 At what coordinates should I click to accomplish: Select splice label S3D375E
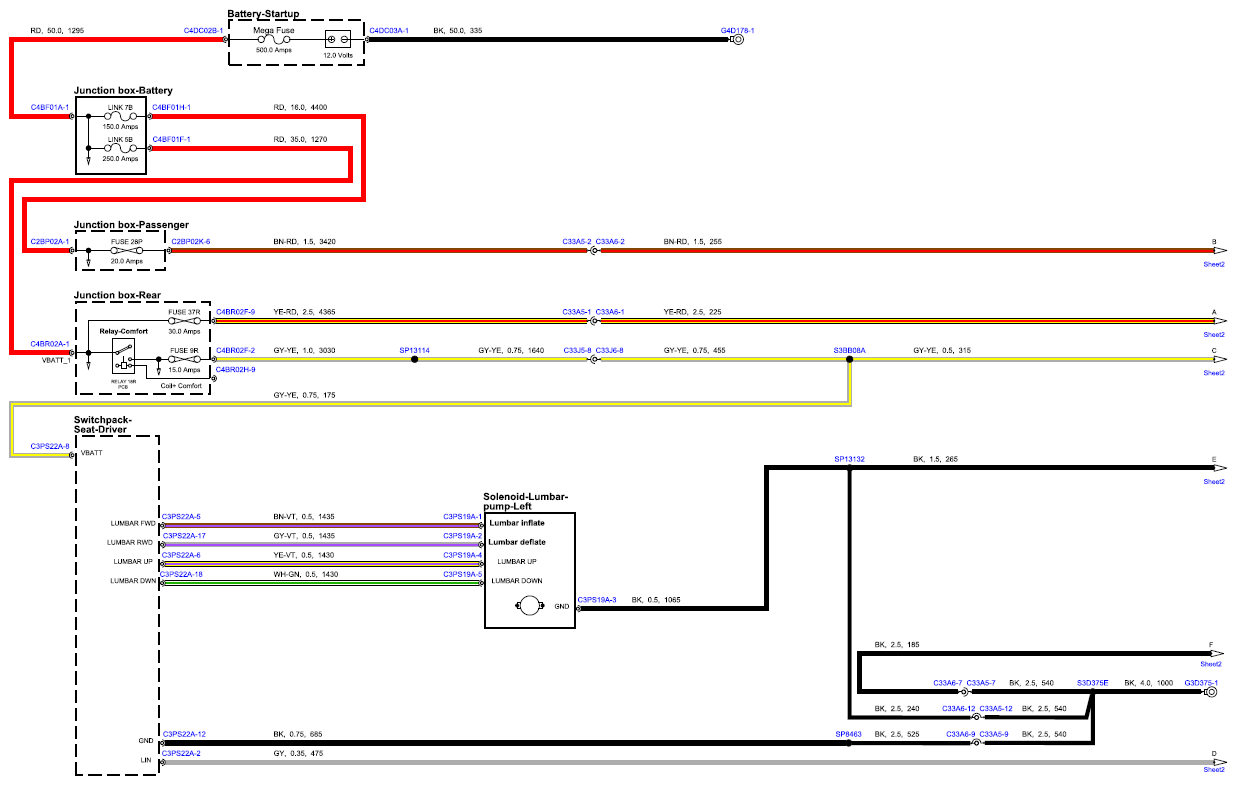(x=1093, y=682)
